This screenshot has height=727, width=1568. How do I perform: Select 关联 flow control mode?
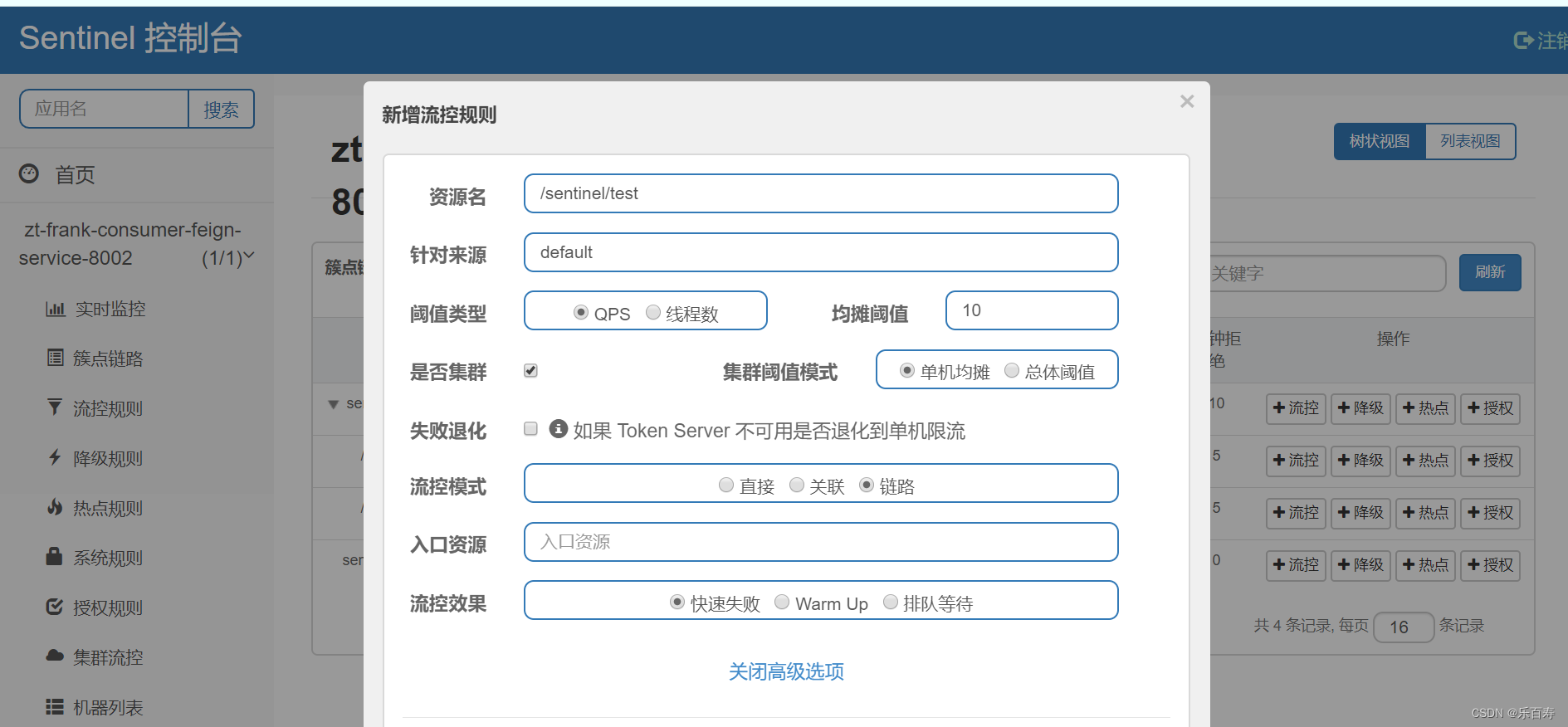tap(797, 485)
